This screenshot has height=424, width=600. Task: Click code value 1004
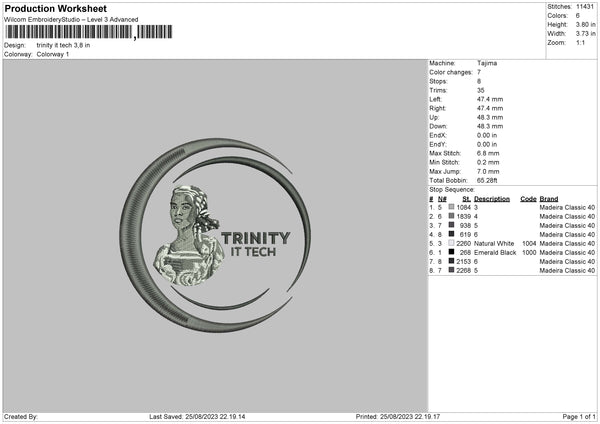(x=529, y=243)
